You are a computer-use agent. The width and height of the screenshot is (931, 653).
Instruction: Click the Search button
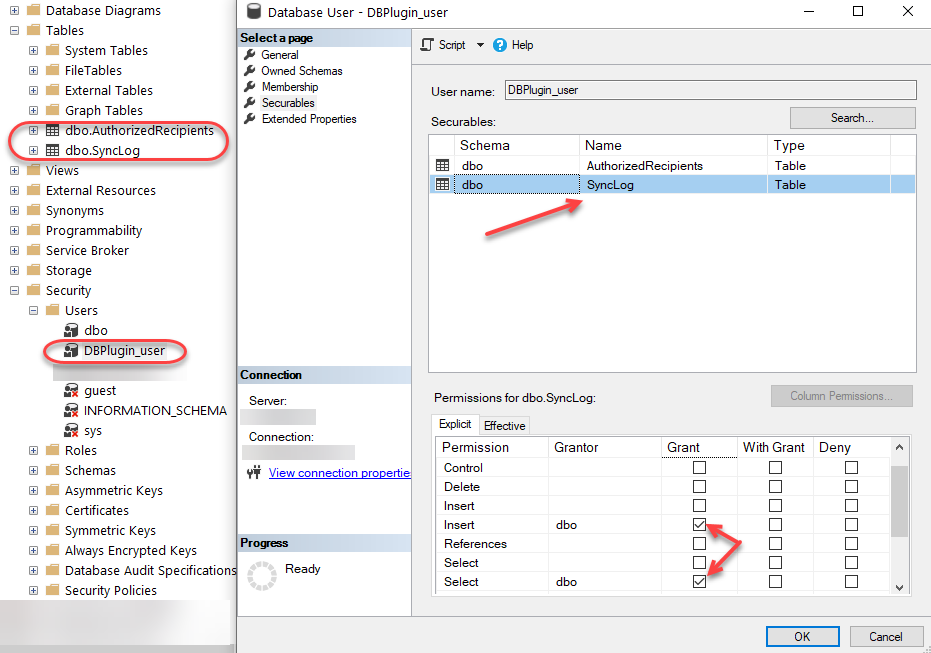pos(852,117)
